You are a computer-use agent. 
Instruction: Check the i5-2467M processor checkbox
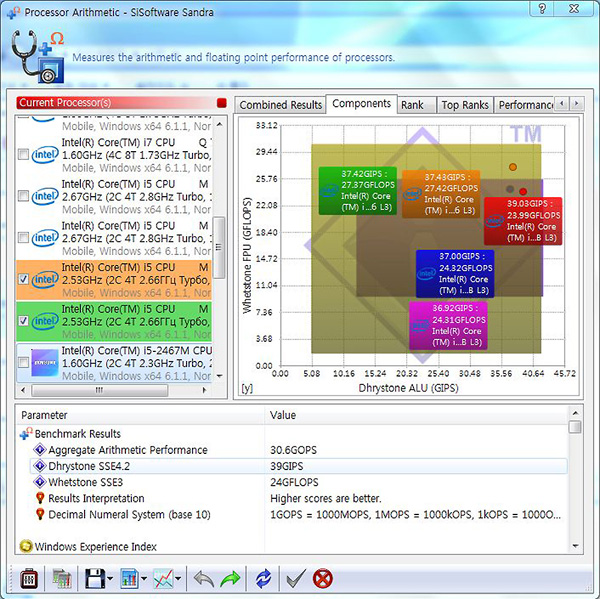(23, 362)
